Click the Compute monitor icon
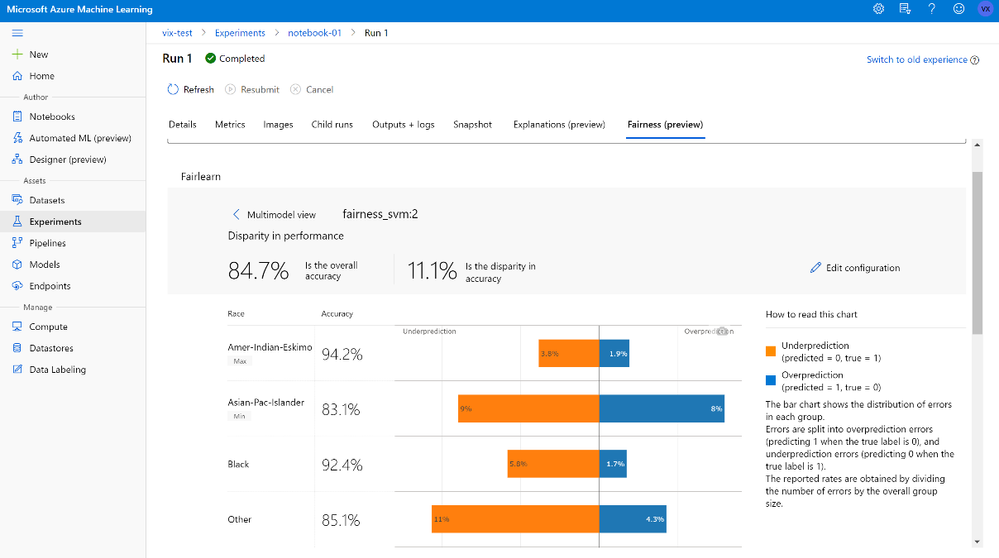The width and height of the screenshot is (999, 558). pyautogui.click(x=17, y=326)
